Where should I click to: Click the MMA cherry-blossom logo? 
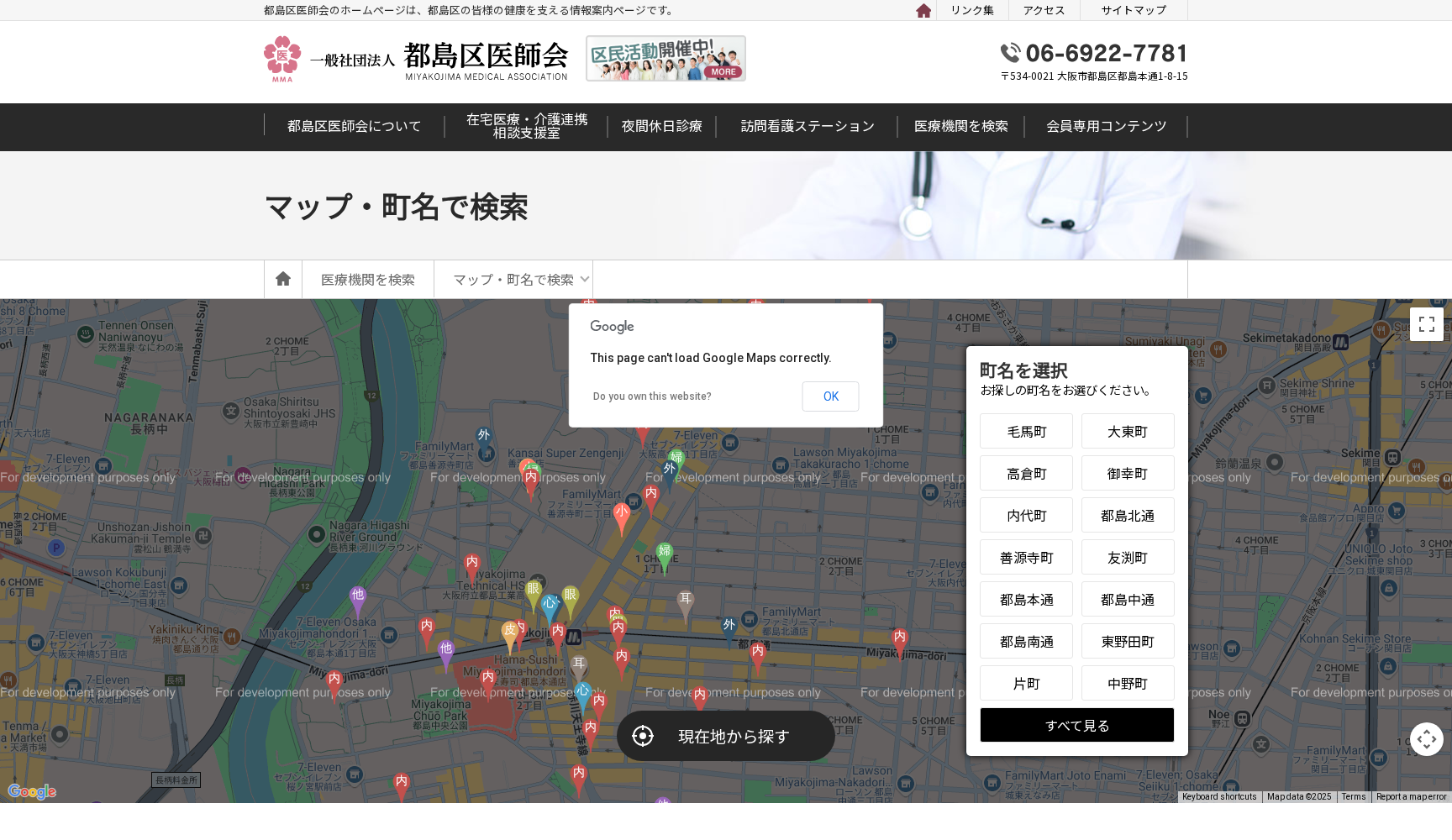pyautogui.click(x=282, y=58)
